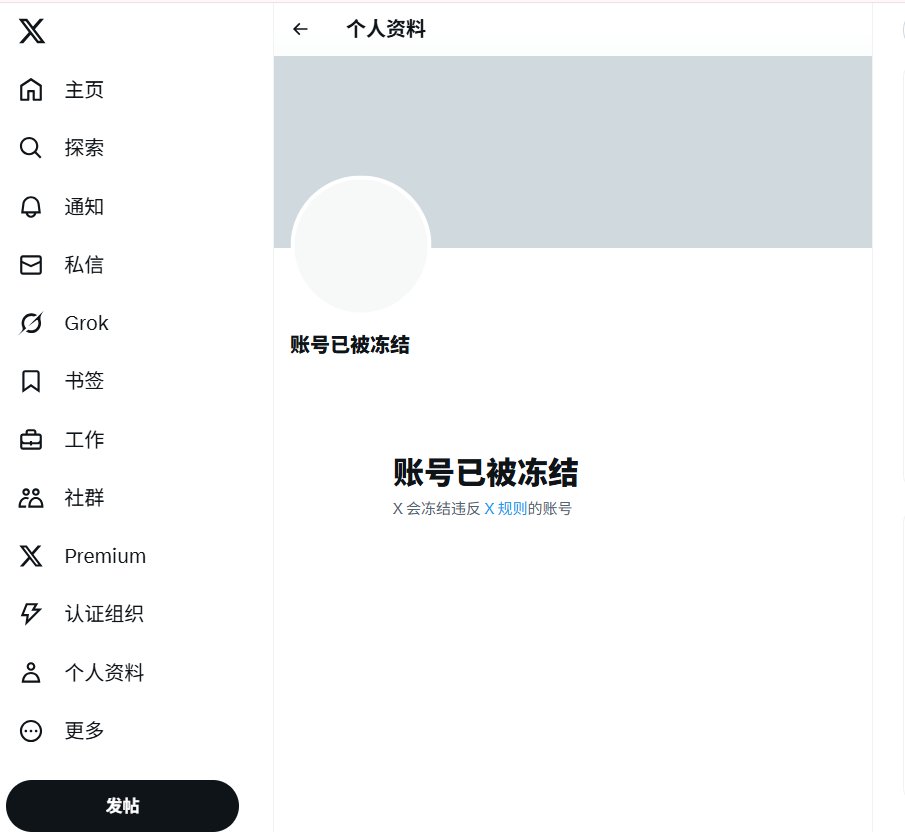Screen dimensions: 905x832
Task: Open 社群 (Communities) people icon
Action: [30, 498]
